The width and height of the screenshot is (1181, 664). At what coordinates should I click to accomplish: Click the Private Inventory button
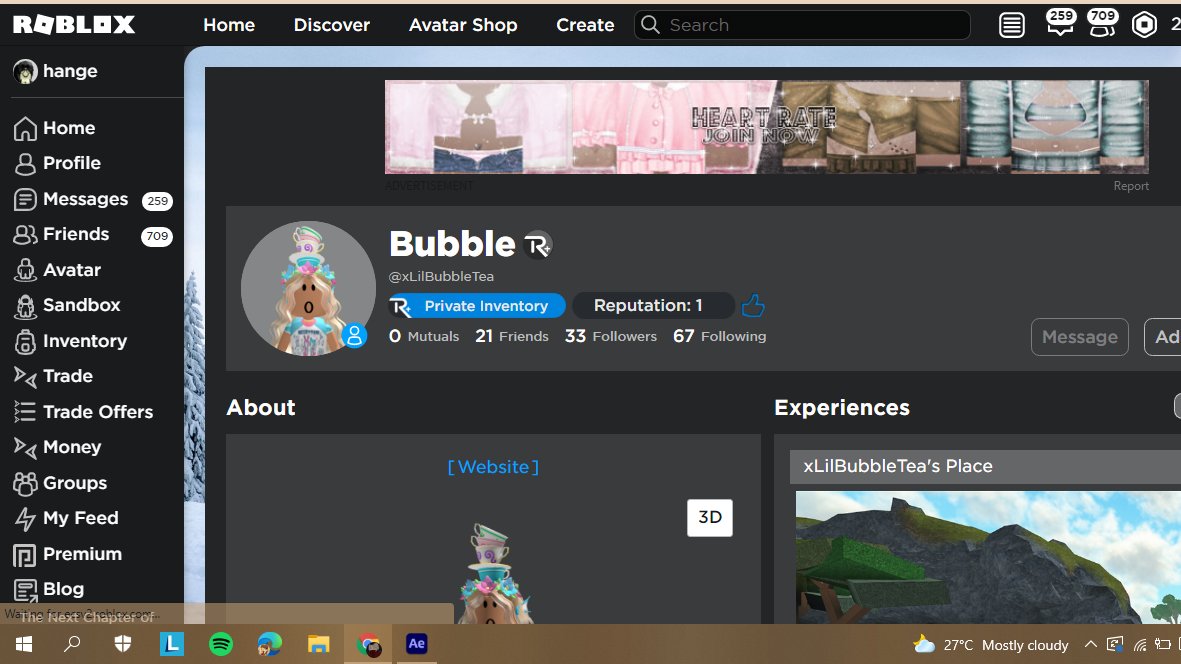(x=477, y=306)
